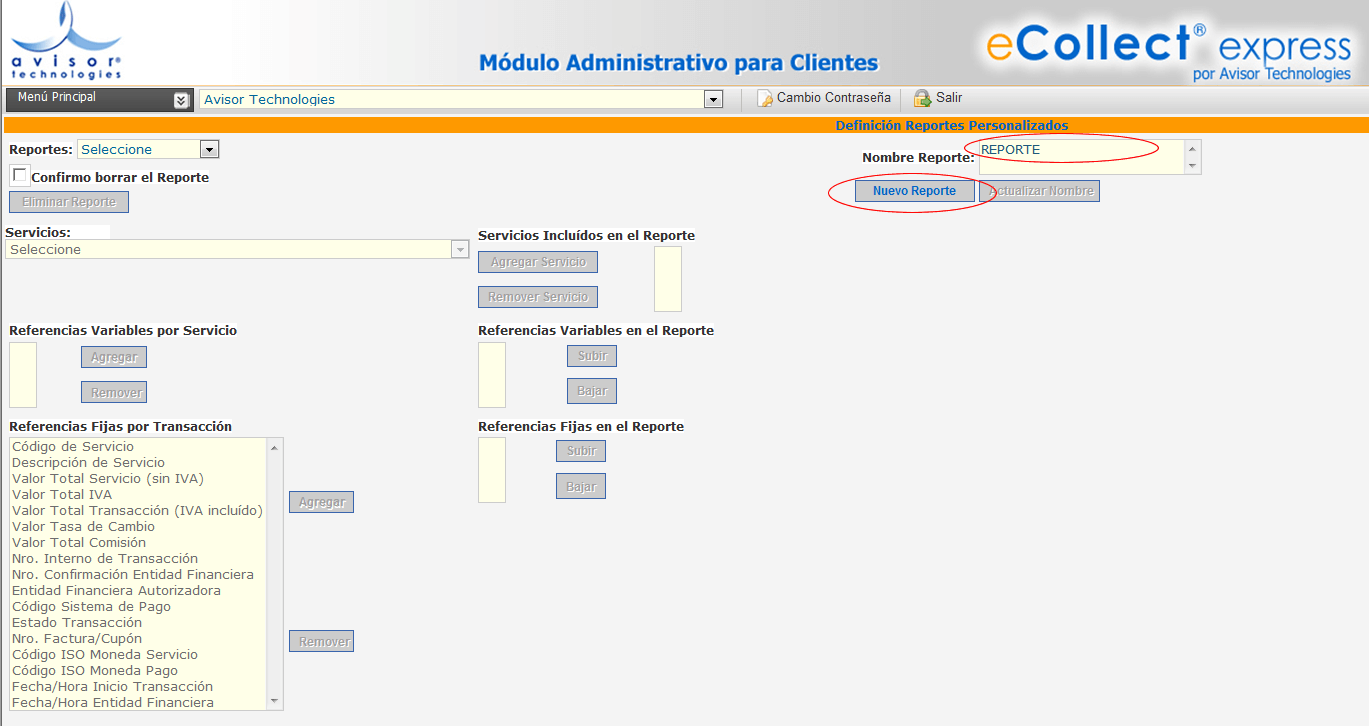Open the Menú Principal menu label

coord(57,97)
